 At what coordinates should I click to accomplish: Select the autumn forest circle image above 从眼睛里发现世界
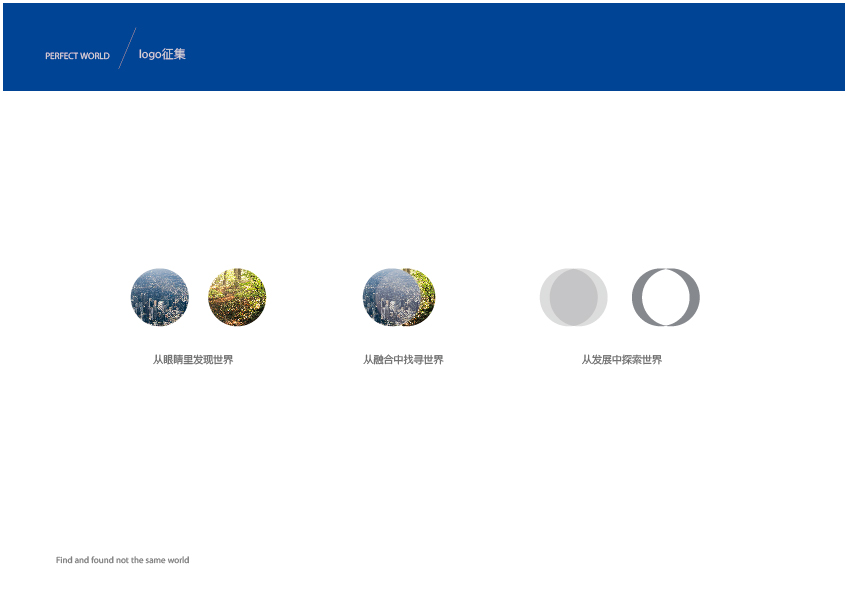point(237,297)
